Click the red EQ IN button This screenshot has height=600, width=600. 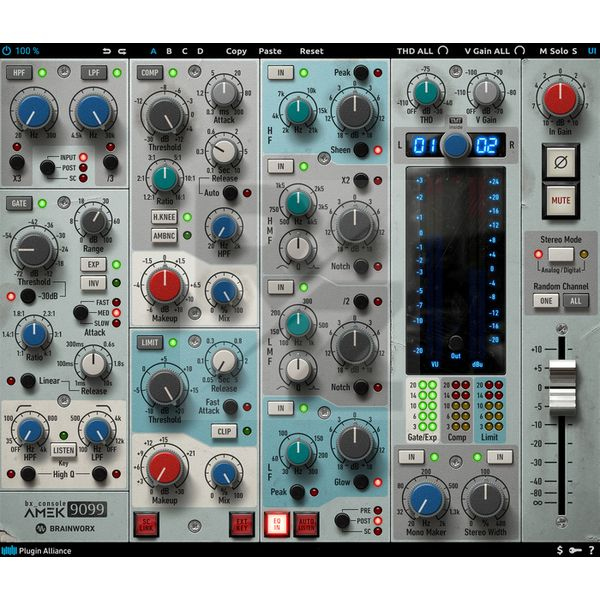tap(277, 524)
